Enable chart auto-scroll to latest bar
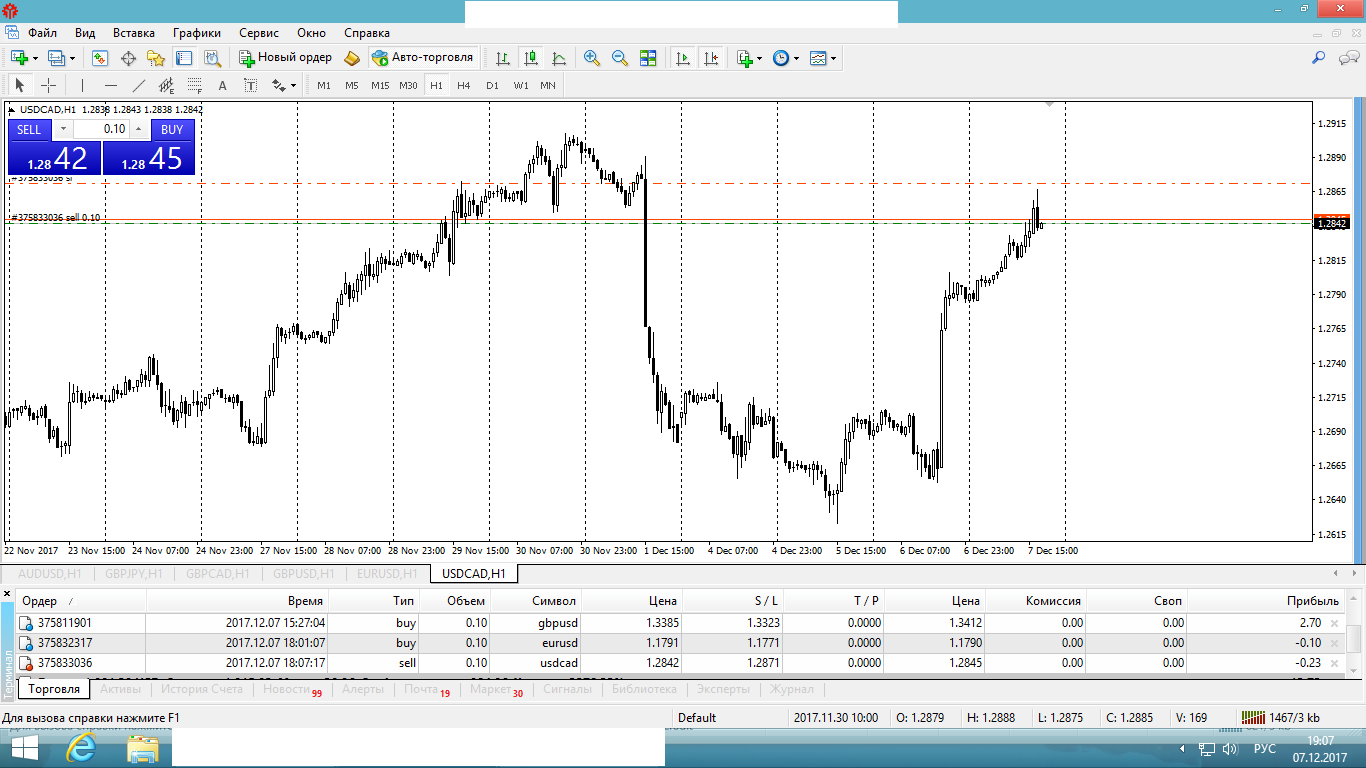 click(x=683, y=58)
